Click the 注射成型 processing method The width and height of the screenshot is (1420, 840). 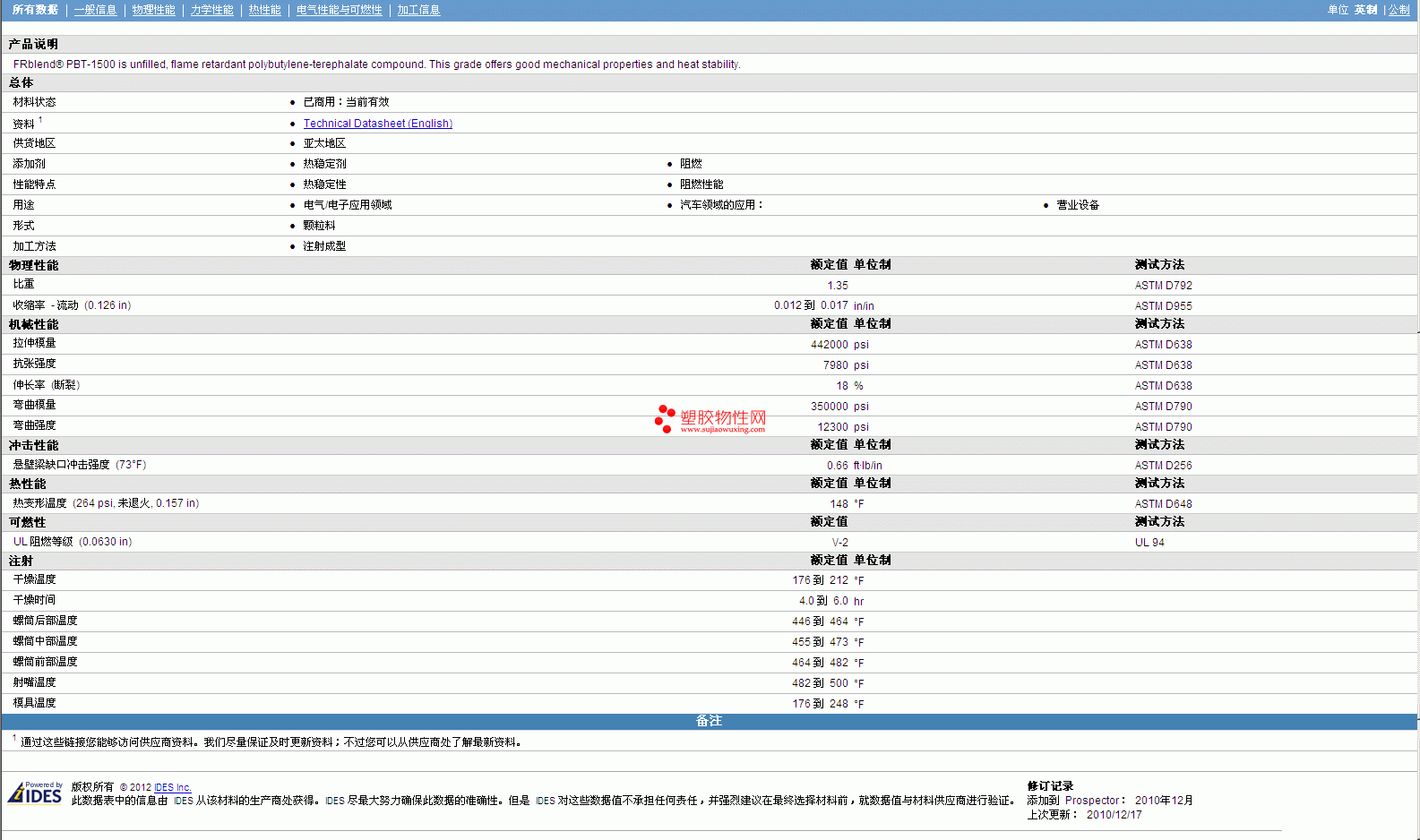(x=324, y=246)
